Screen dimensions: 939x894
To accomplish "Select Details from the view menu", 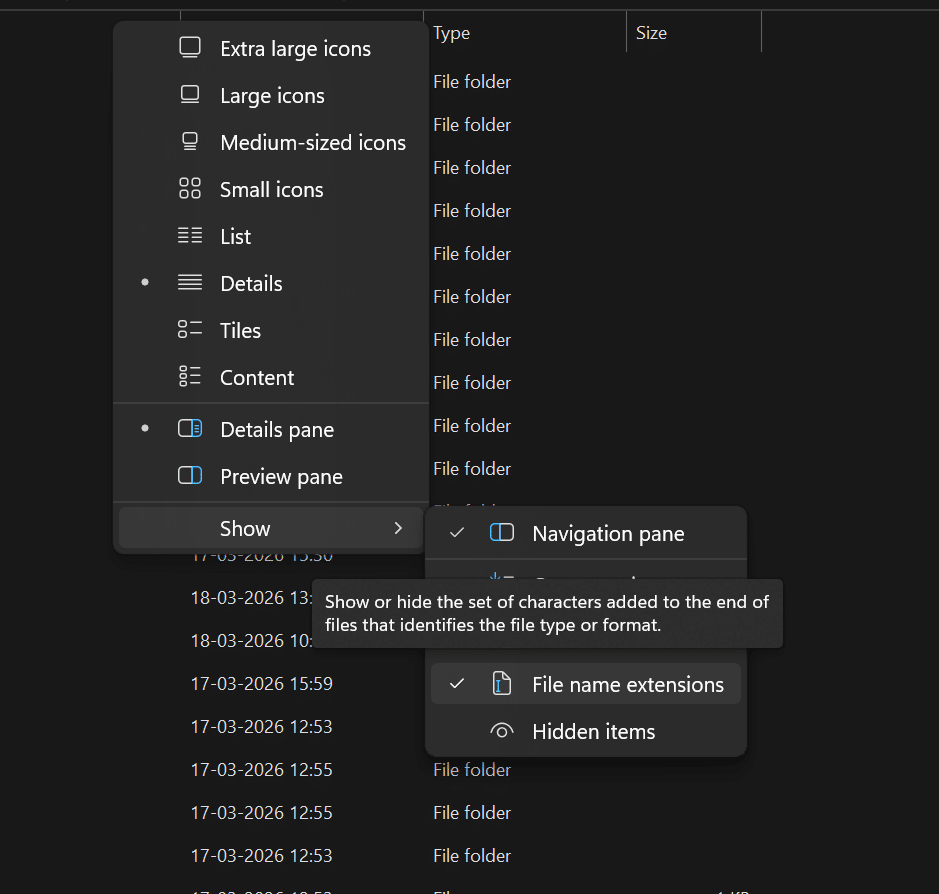I will point(250,283).
